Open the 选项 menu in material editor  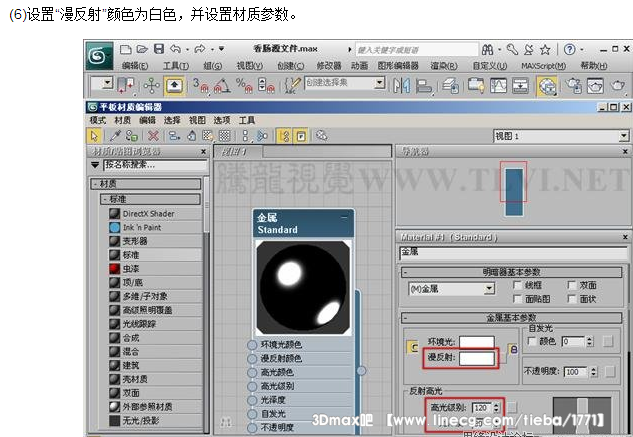(222, 120)
